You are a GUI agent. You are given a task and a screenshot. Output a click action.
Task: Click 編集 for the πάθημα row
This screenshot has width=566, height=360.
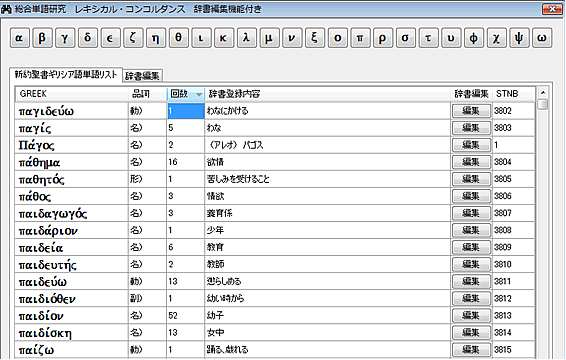pyautogui.click(x=471, y=162)
